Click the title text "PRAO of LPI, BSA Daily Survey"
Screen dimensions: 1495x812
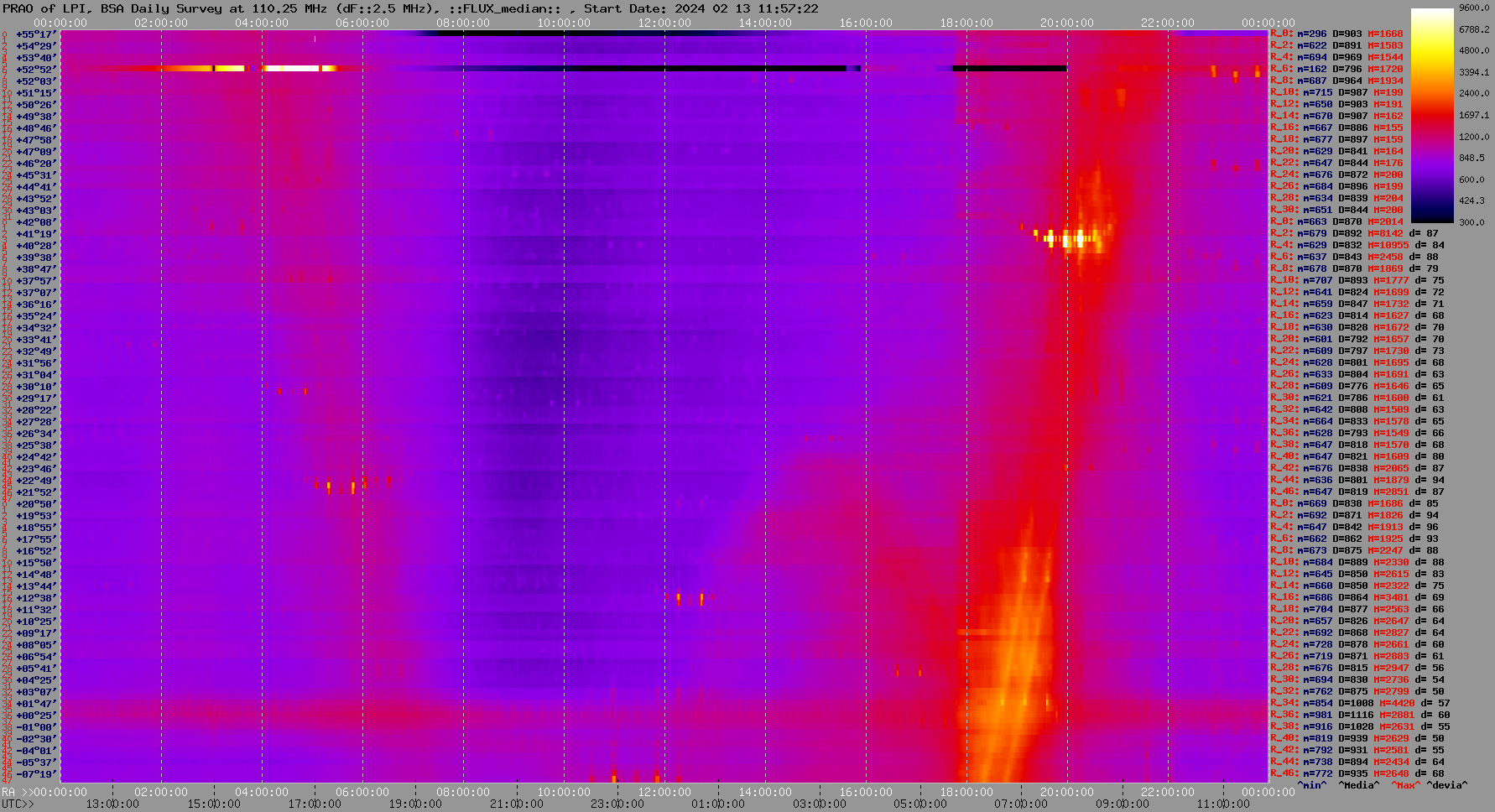point(112,8)
